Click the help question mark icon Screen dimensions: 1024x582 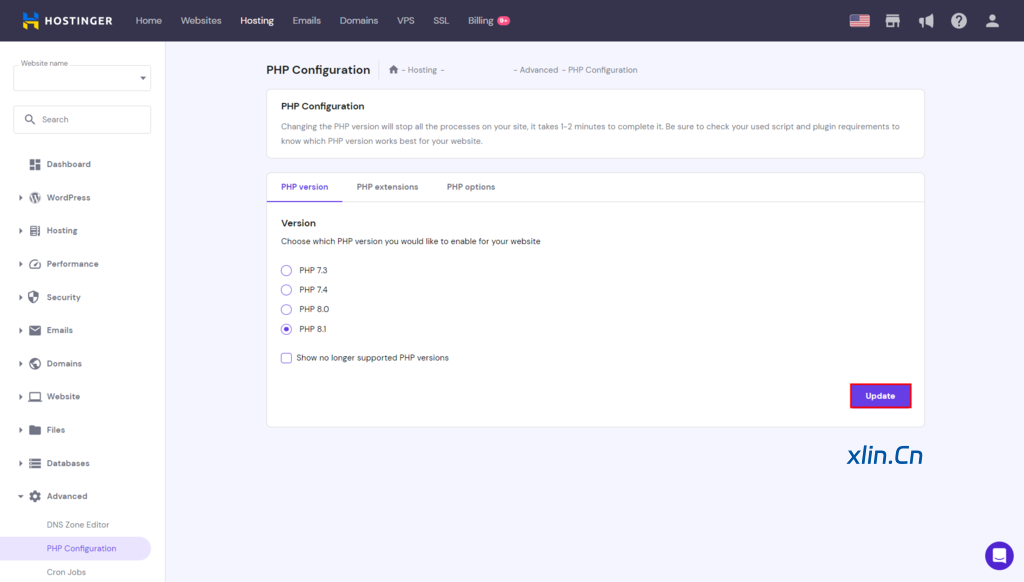(x=959, y=20)
